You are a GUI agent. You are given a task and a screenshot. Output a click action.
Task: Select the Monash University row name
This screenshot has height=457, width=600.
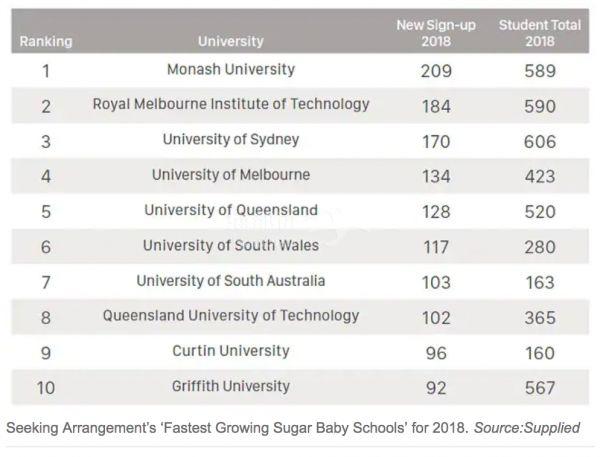click(231, 70)
